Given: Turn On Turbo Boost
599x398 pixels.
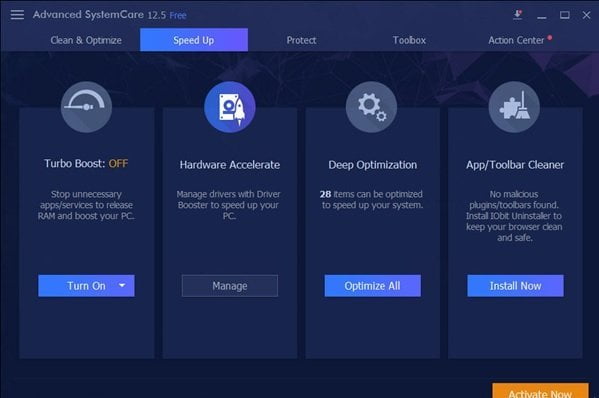Looking at the screenshot, I should tap(86, 286).
